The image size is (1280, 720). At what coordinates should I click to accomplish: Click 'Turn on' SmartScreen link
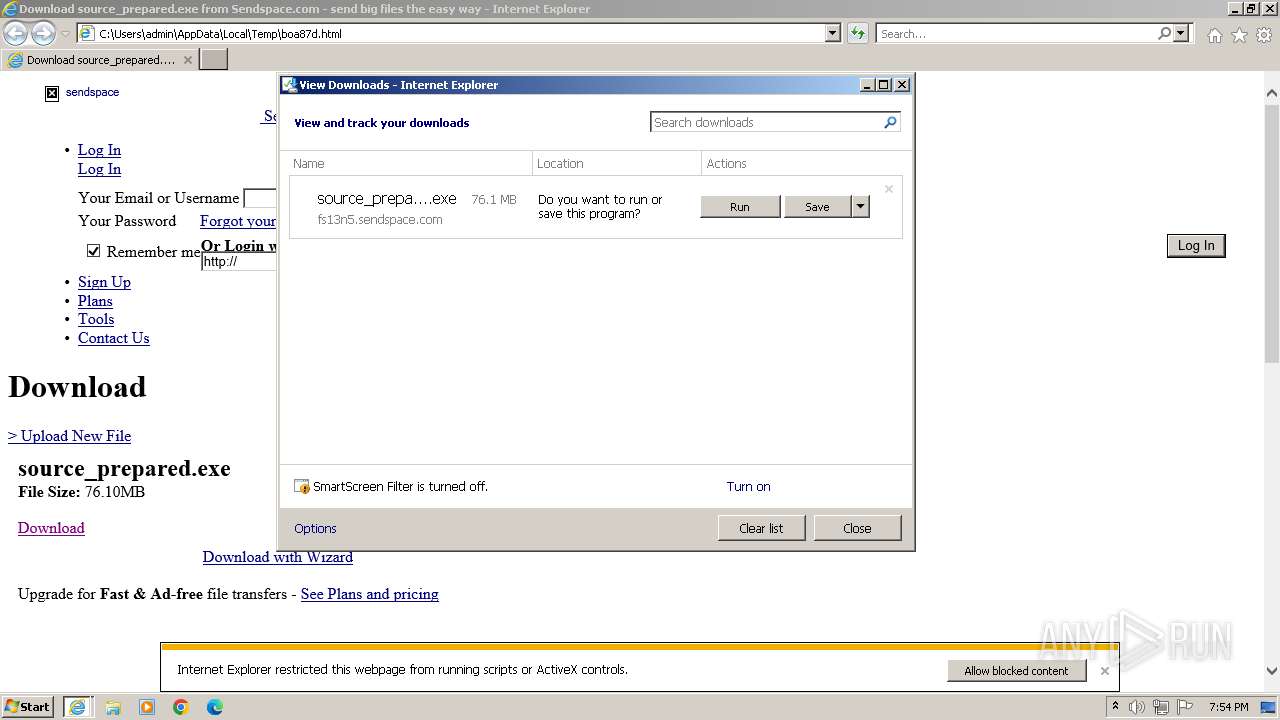(x=748, y=487)
